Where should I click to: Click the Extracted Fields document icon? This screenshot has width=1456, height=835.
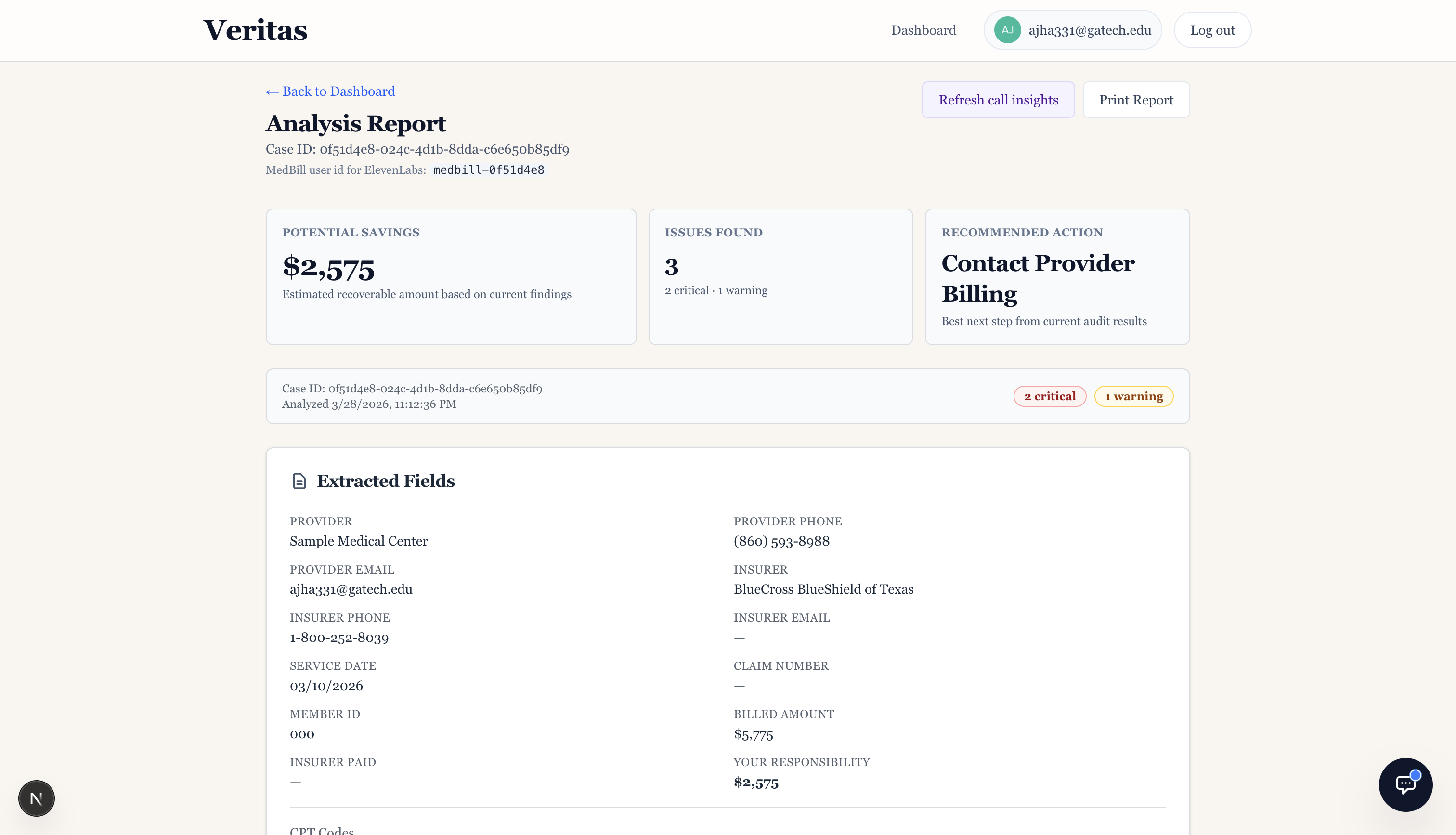299,481
